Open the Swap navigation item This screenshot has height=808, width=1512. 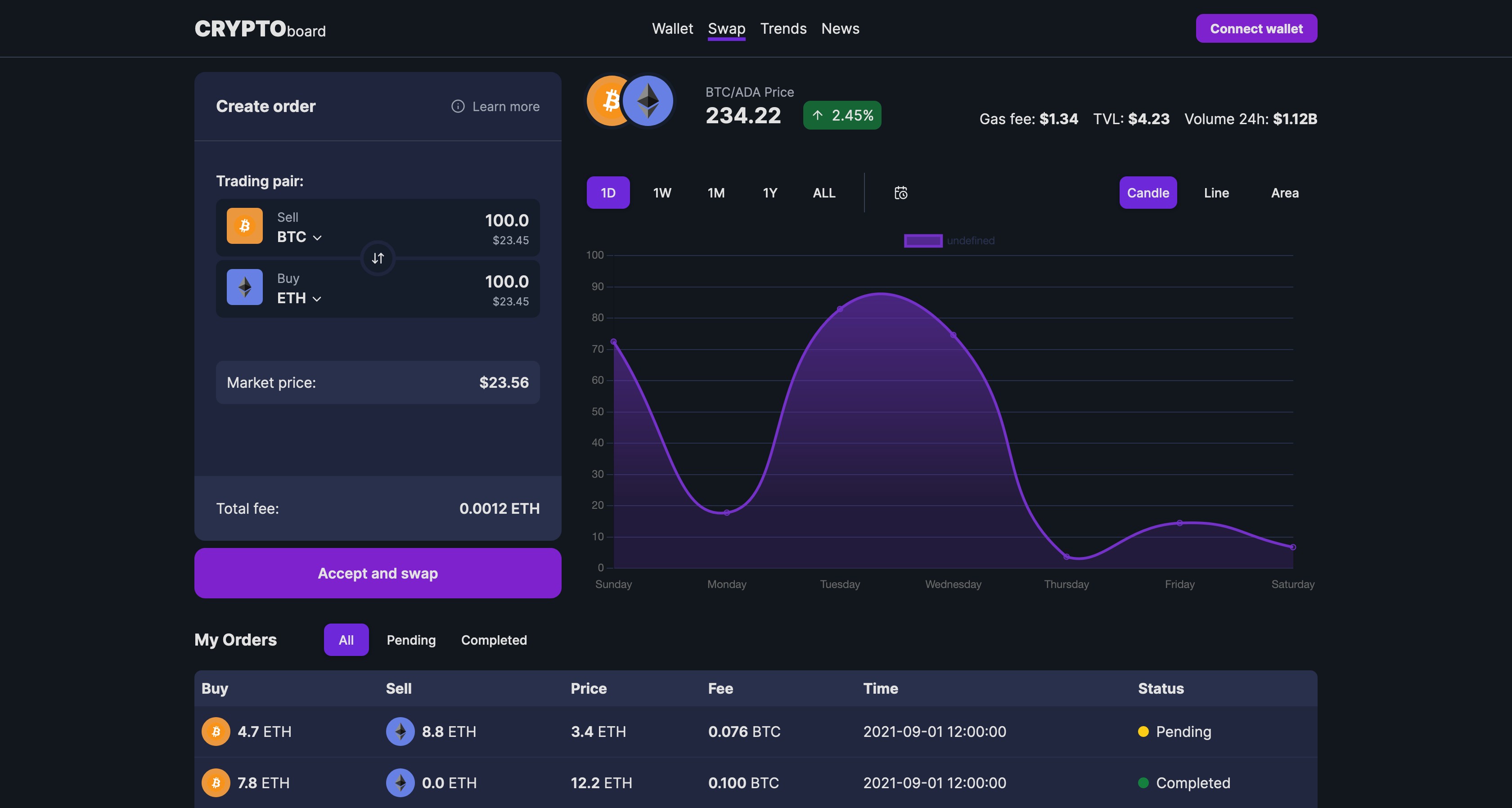[x=727, y=29]
